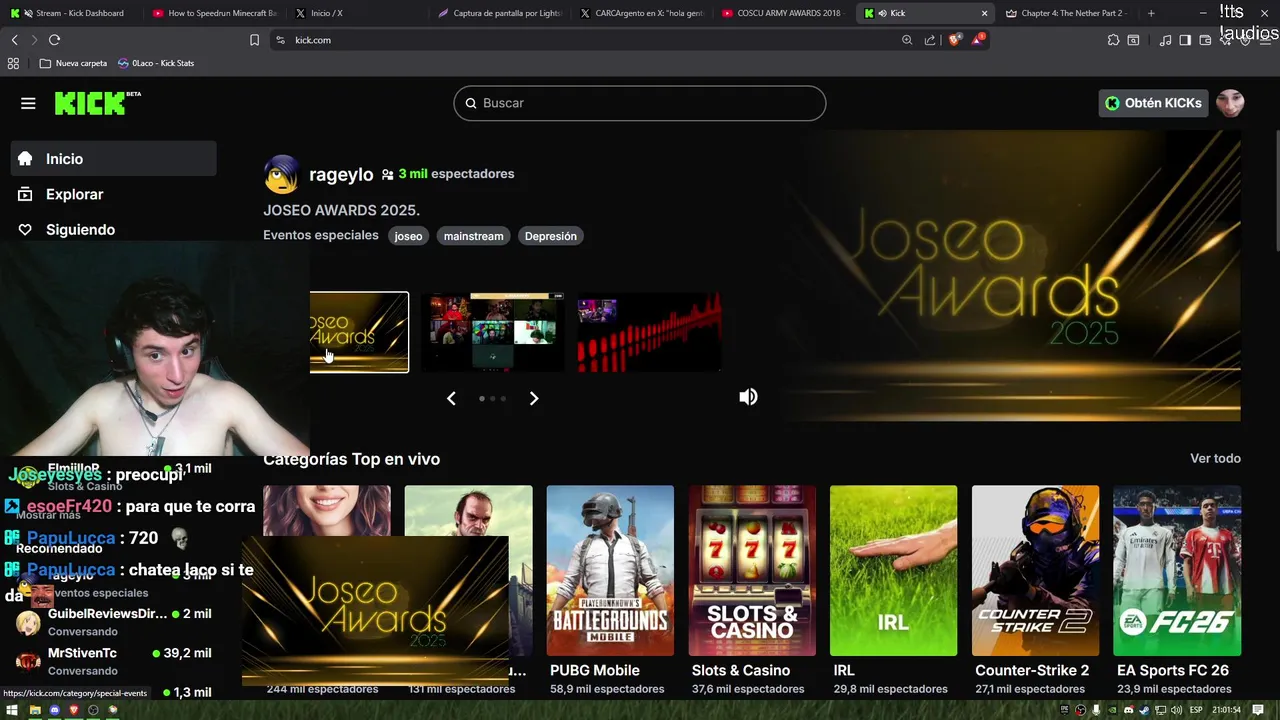Click the KICK logo

click(97, 103)
